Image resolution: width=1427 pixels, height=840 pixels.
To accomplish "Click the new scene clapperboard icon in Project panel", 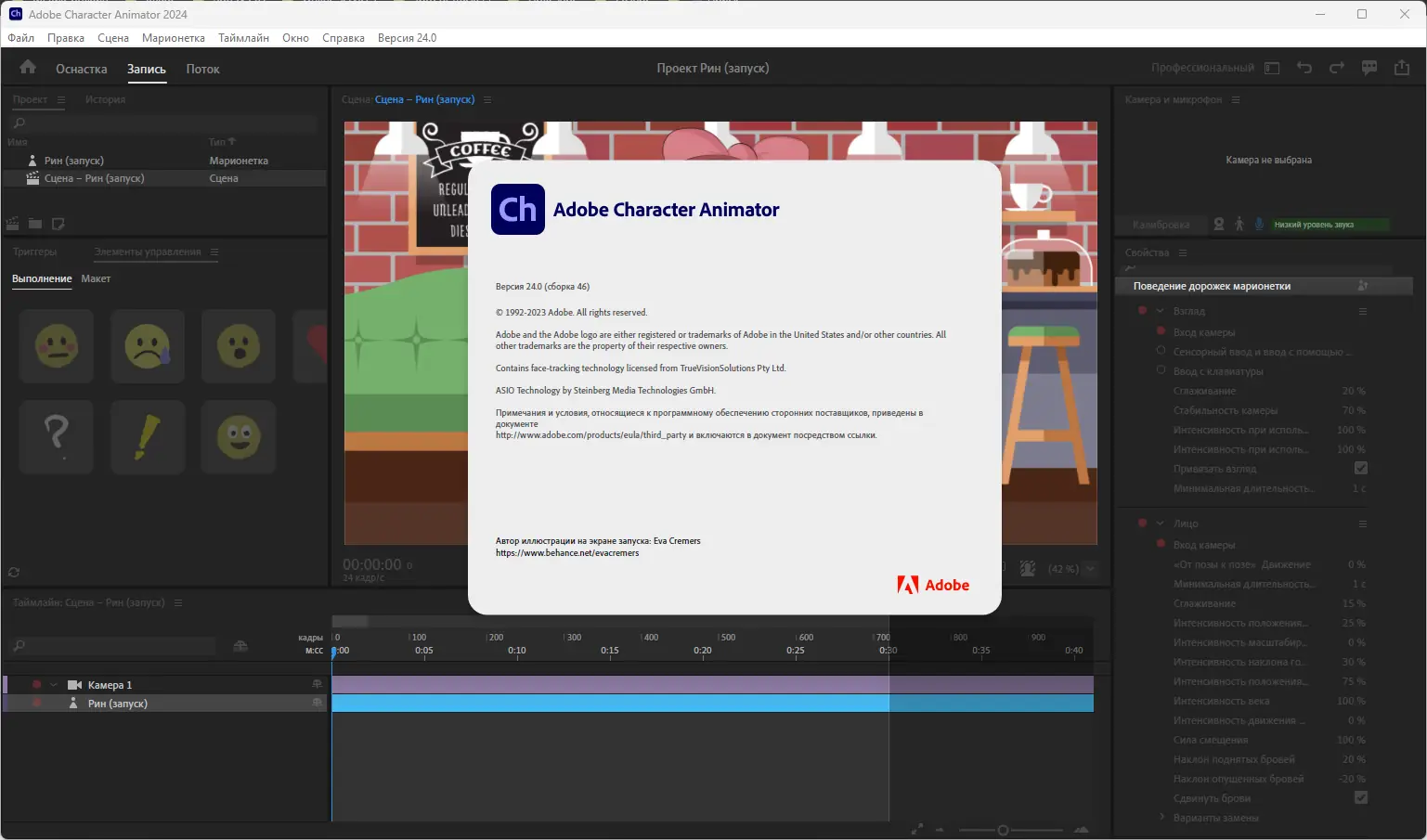I will tap(13, 224).
